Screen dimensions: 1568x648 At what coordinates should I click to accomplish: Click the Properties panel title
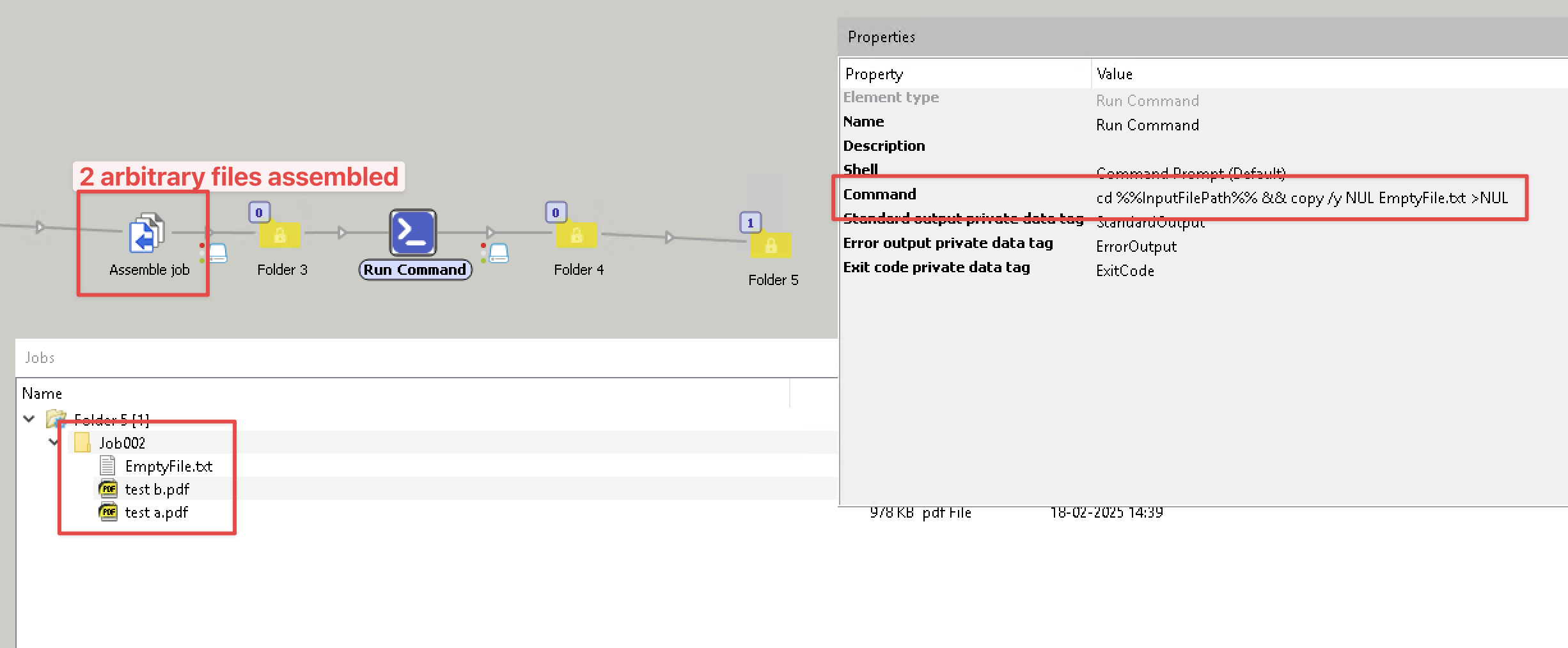coord(881,36)
